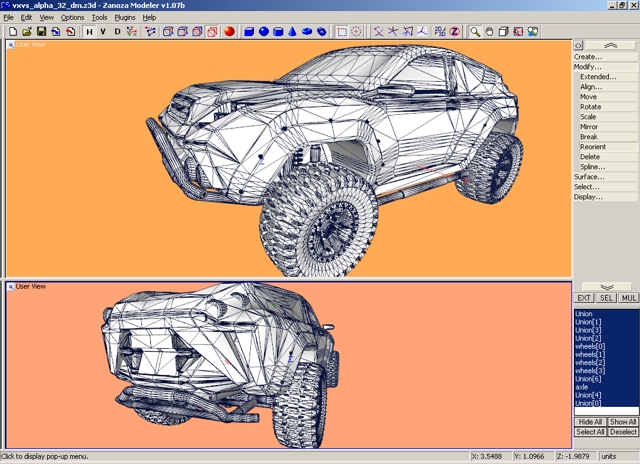
Task: Click the red Z logo icon
Action: 453,32
